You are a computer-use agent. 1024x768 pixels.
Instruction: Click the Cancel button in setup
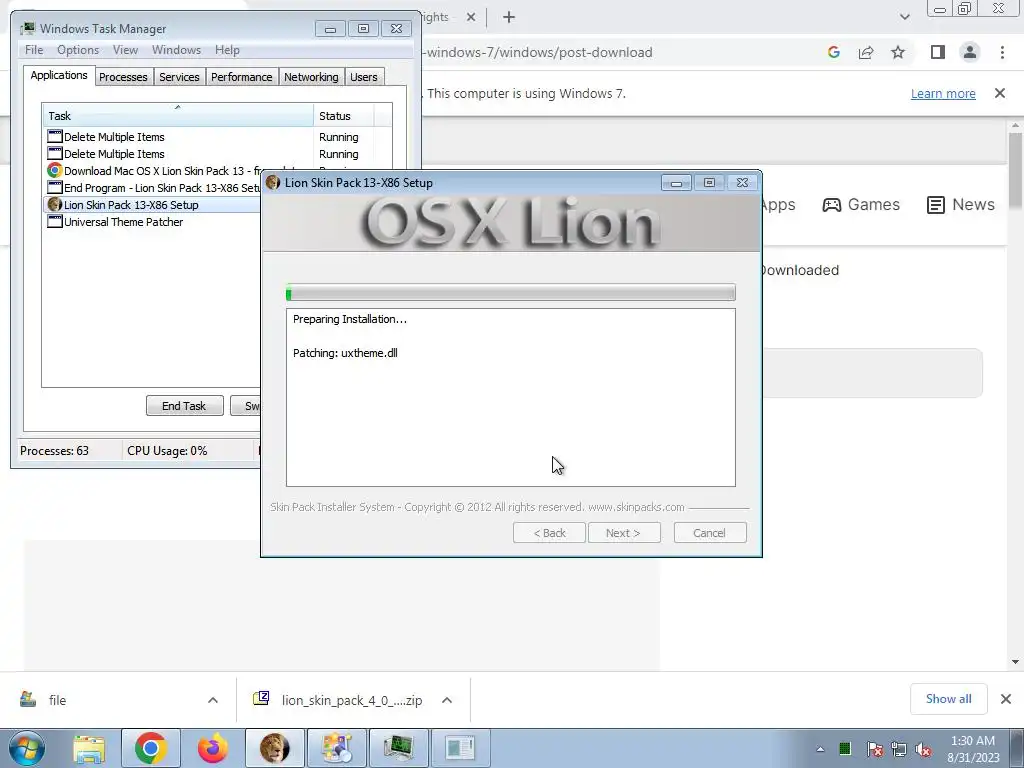point(709,533)
